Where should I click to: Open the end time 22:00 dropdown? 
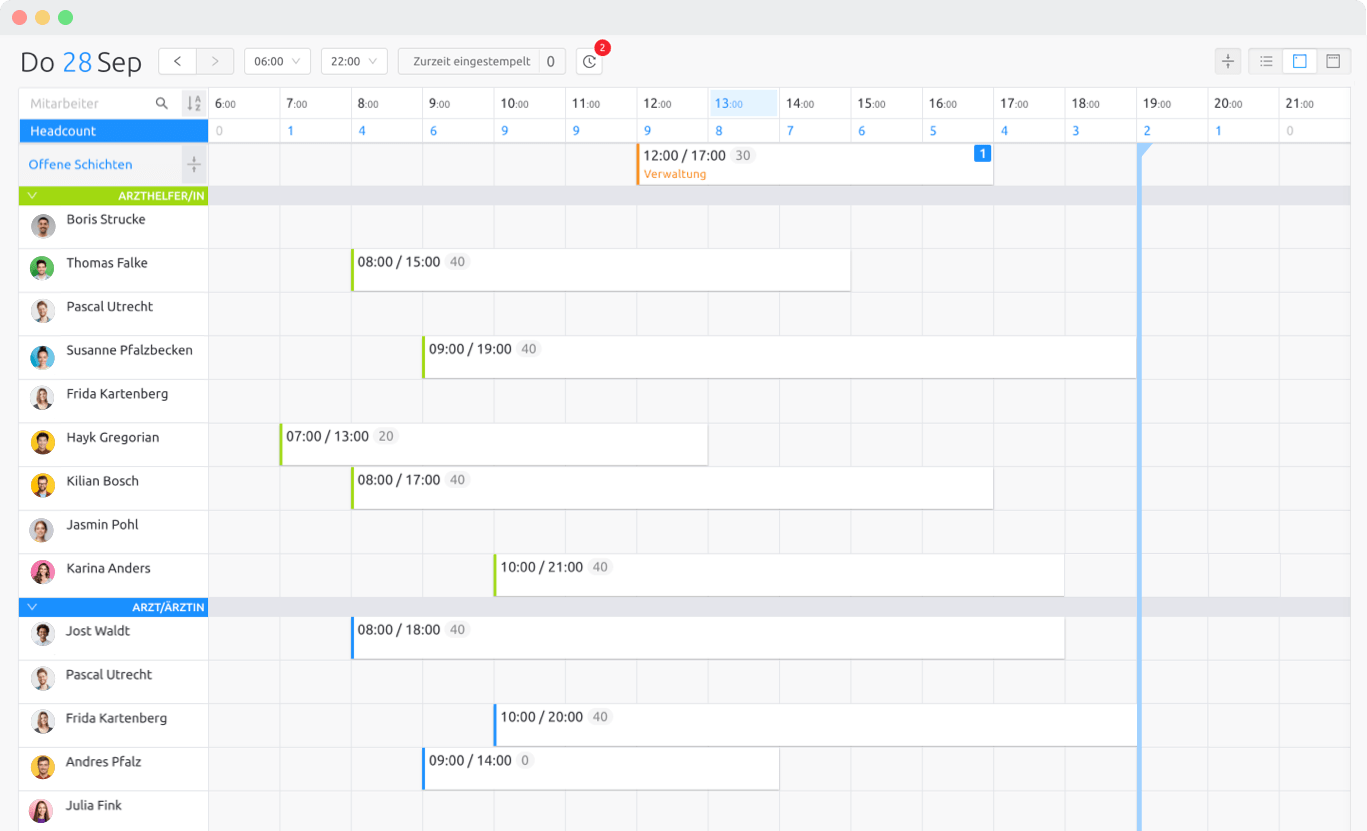[x=354, y=61]
